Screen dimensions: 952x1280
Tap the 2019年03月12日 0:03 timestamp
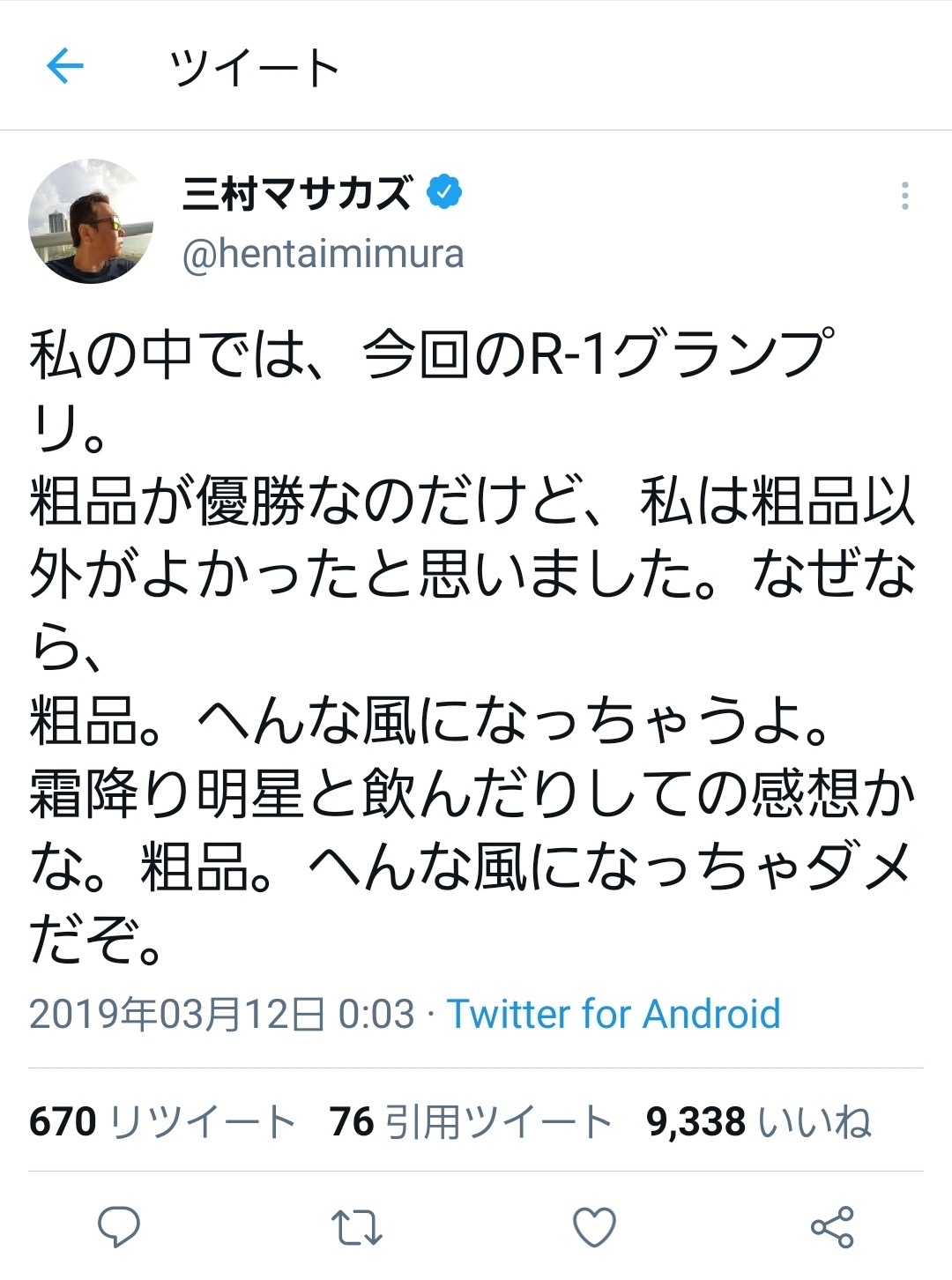[221, 1014]
